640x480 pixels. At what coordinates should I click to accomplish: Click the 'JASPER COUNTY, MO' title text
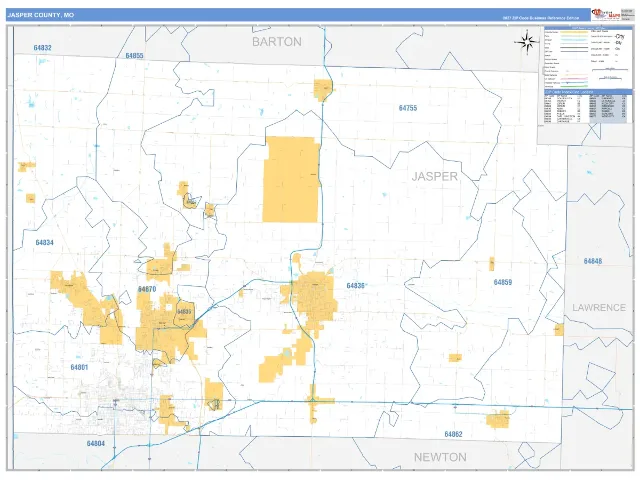pos(40,15)
